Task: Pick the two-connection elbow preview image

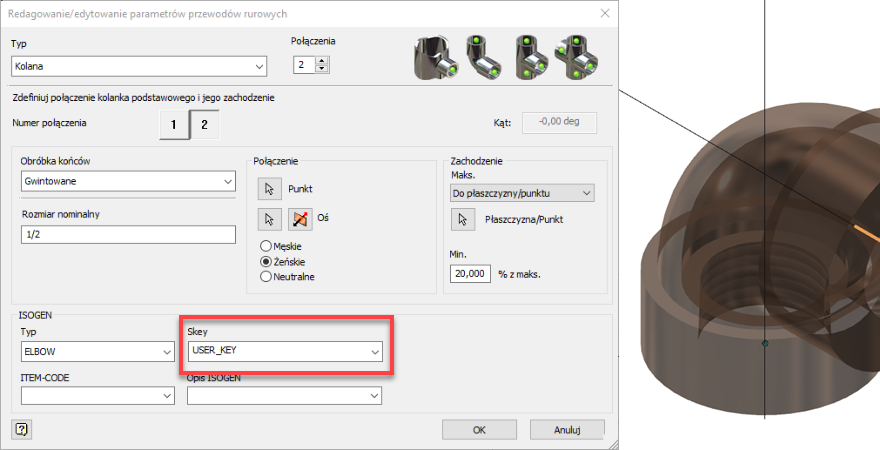Action: [x=483, y=58]
